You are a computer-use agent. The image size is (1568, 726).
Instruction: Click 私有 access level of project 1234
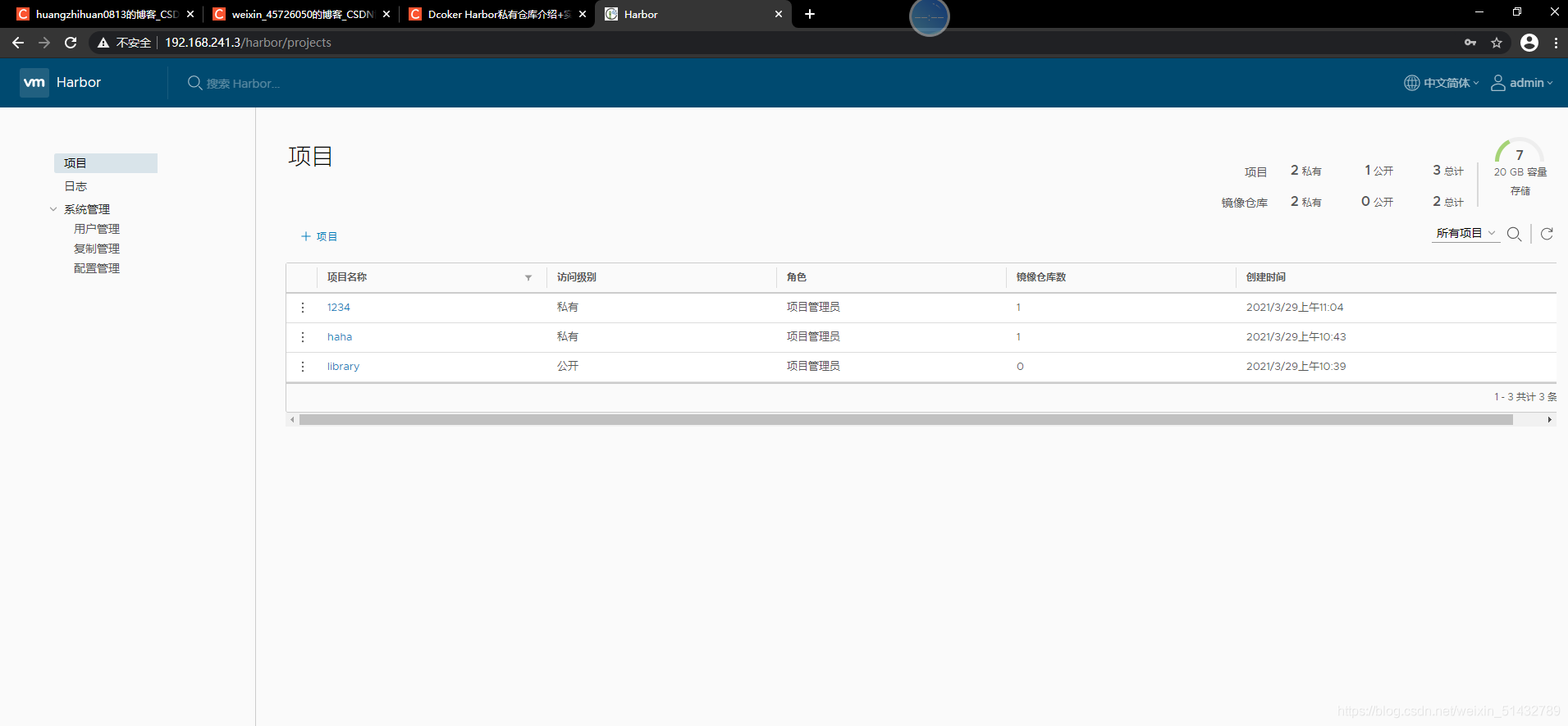pos(568,308)
